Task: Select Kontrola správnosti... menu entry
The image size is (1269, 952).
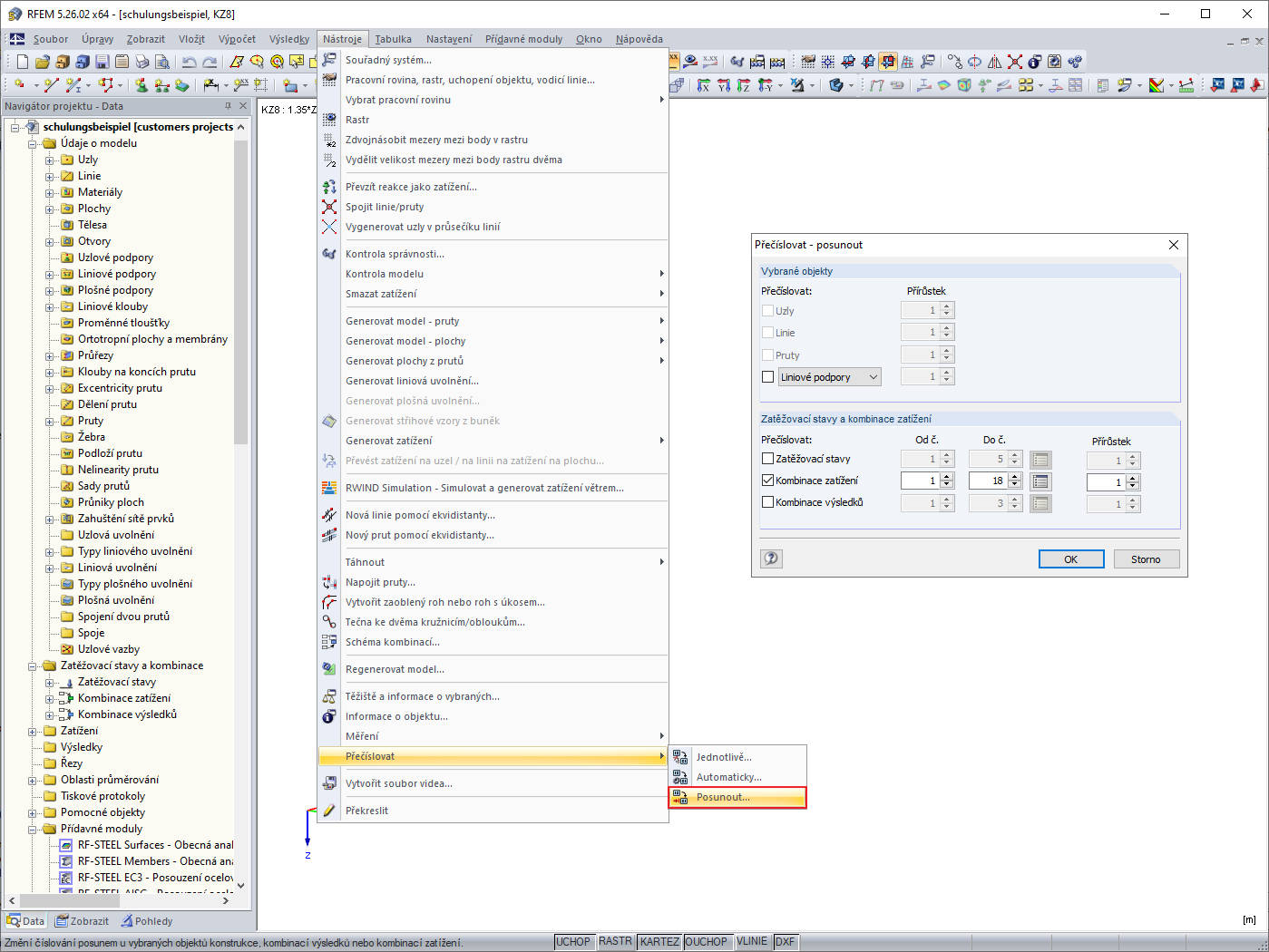Action: pos(493,254)
